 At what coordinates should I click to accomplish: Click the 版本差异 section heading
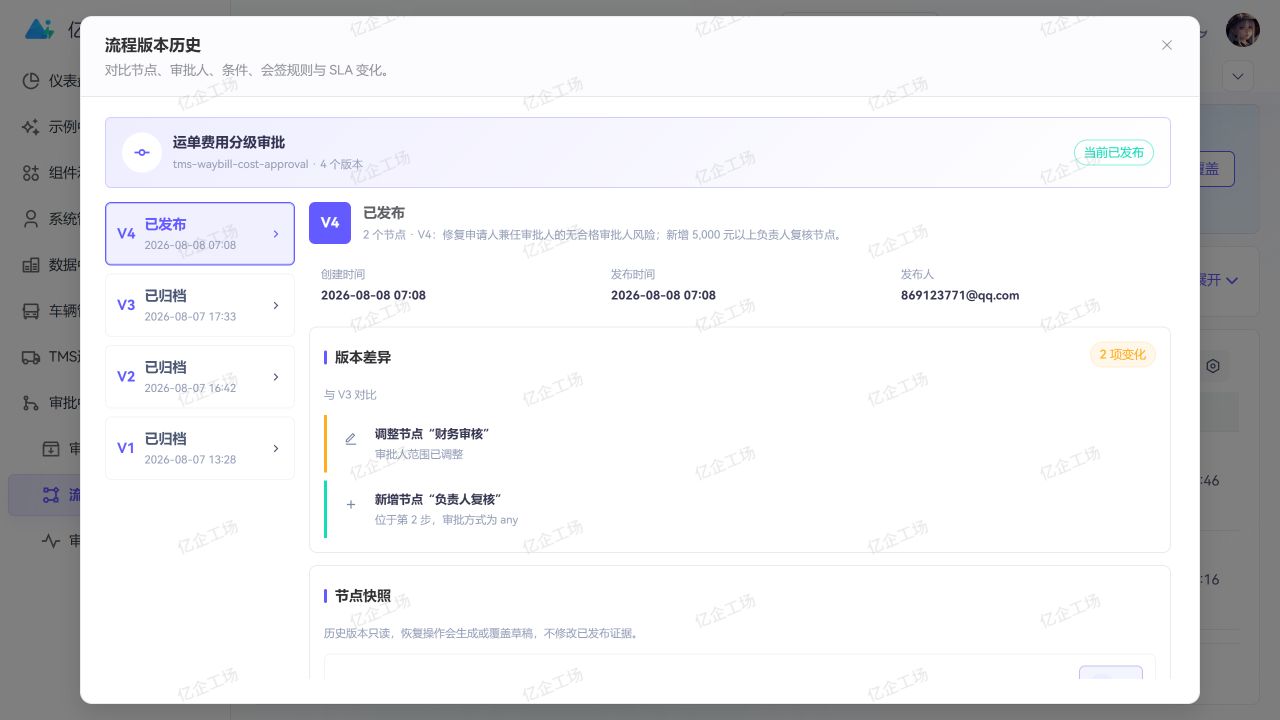point(363,357)
